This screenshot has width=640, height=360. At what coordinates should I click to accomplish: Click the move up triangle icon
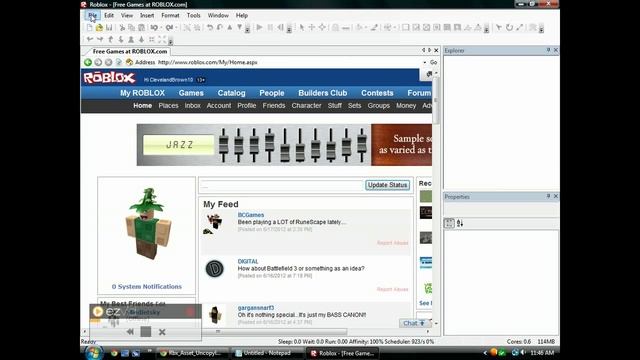230,27
